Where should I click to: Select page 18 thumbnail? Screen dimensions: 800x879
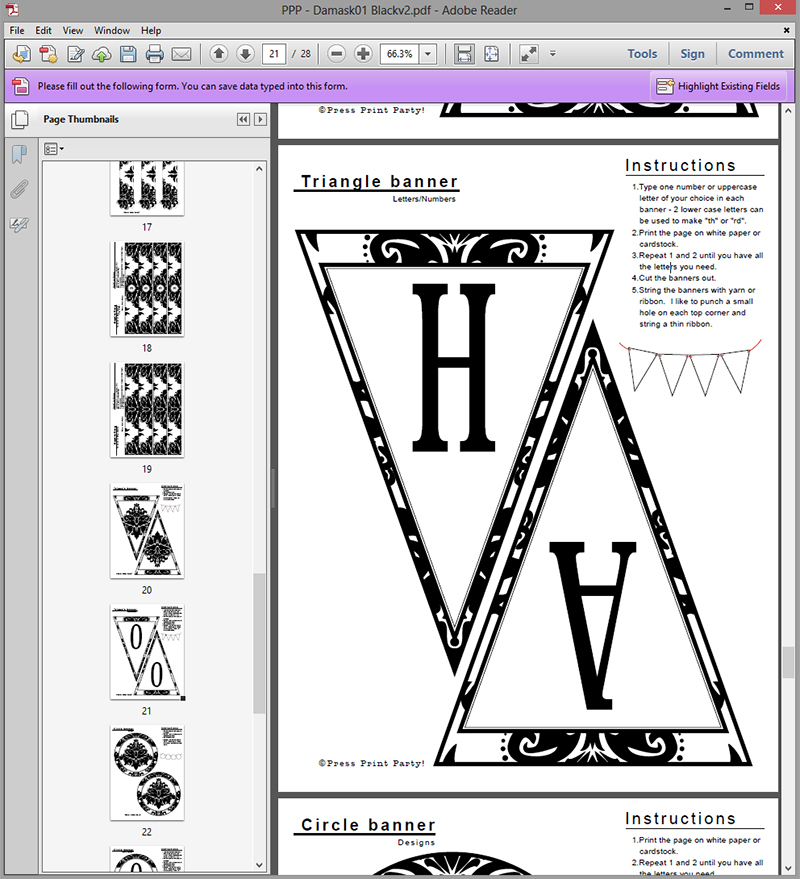point(147,289)
